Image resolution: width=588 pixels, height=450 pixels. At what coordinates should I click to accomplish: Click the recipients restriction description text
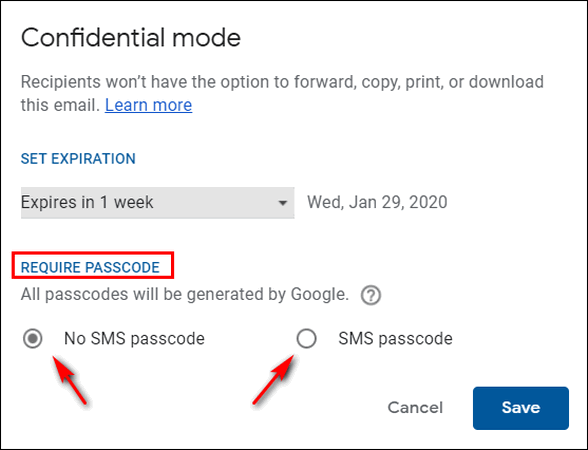[282, 93]
